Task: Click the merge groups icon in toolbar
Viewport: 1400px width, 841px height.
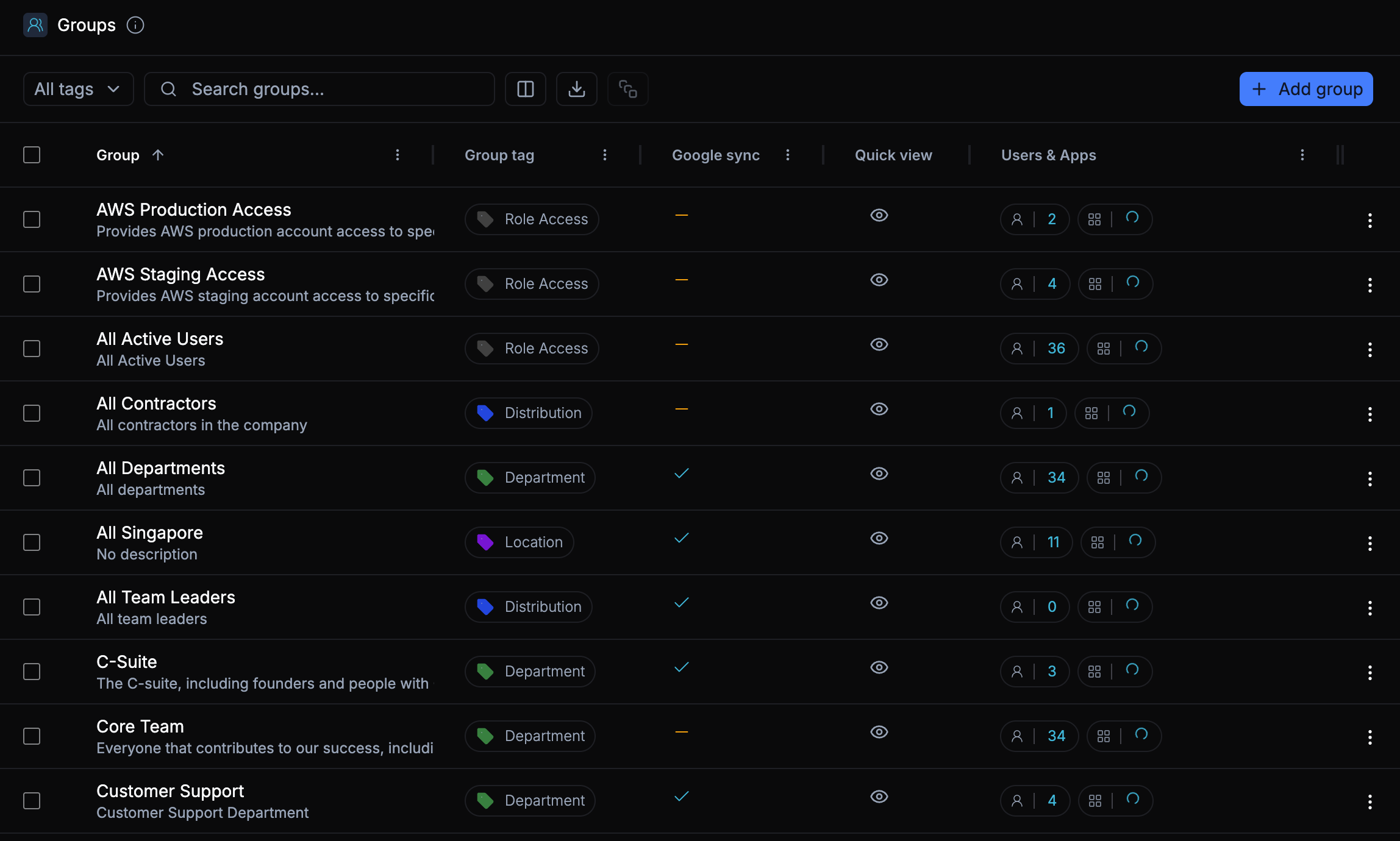Action: click(627, 89)
